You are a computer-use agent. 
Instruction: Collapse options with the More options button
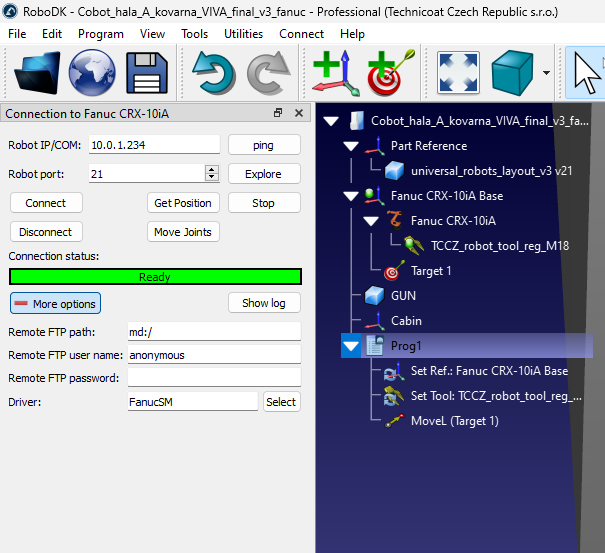click(55, 303)
